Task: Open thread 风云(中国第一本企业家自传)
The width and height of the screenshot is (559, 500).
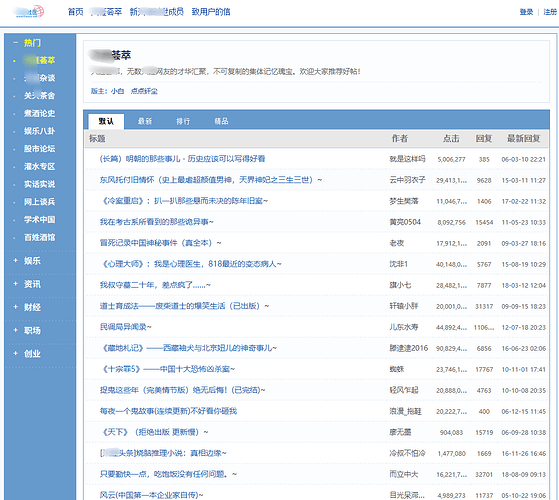Action: [152, 495]
